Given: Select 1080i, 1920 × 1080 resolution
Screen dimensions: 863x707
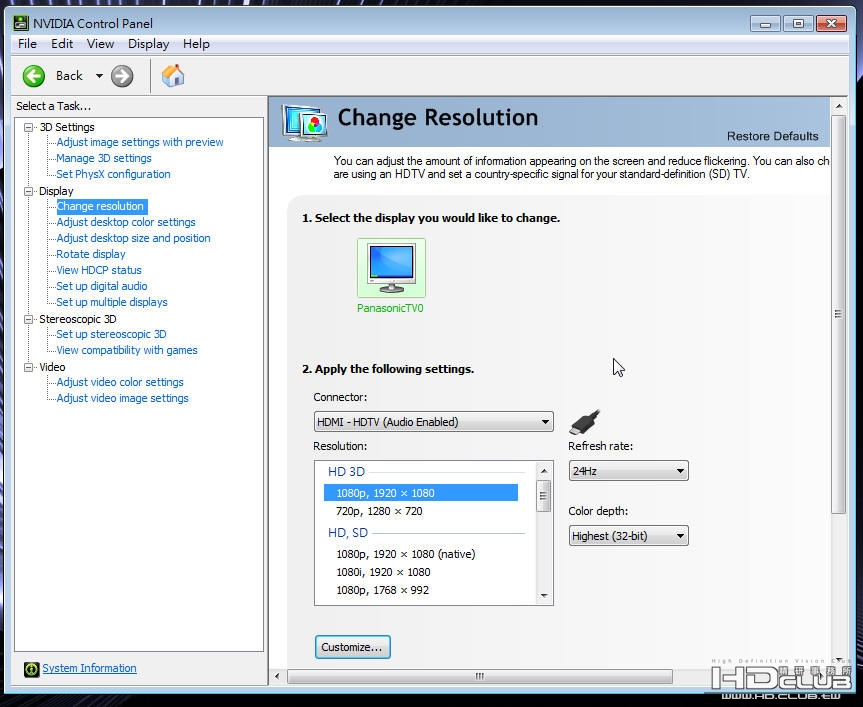Looking at the screenshot, I should click(383, 572).
